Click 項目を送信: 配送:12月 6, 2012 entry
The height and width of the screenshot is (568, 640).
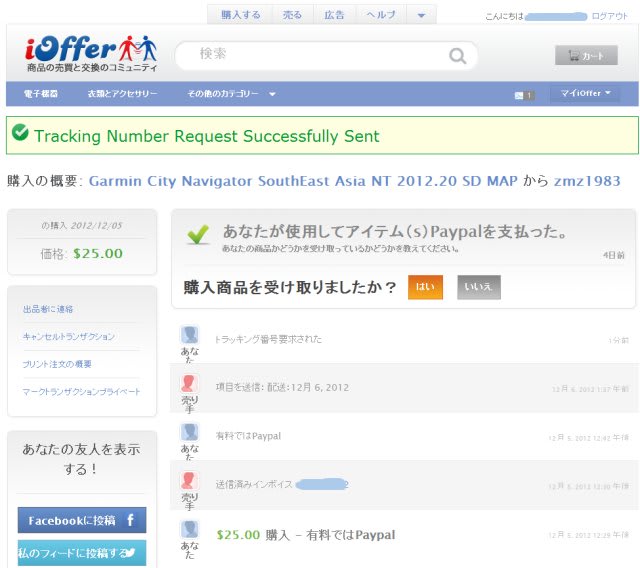[x=282, y=387]
